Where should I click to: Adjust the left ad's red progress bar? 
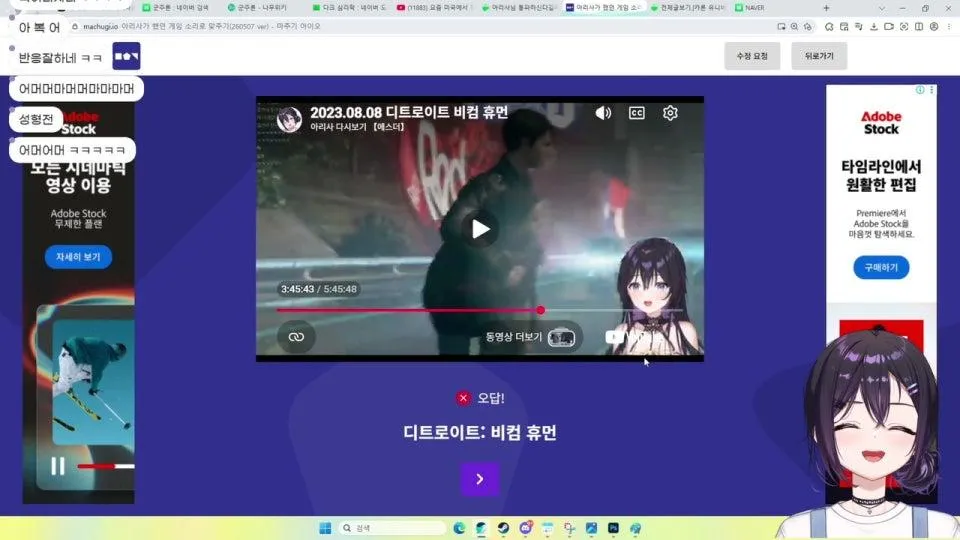pyautogui.click(x=105, y=467)
